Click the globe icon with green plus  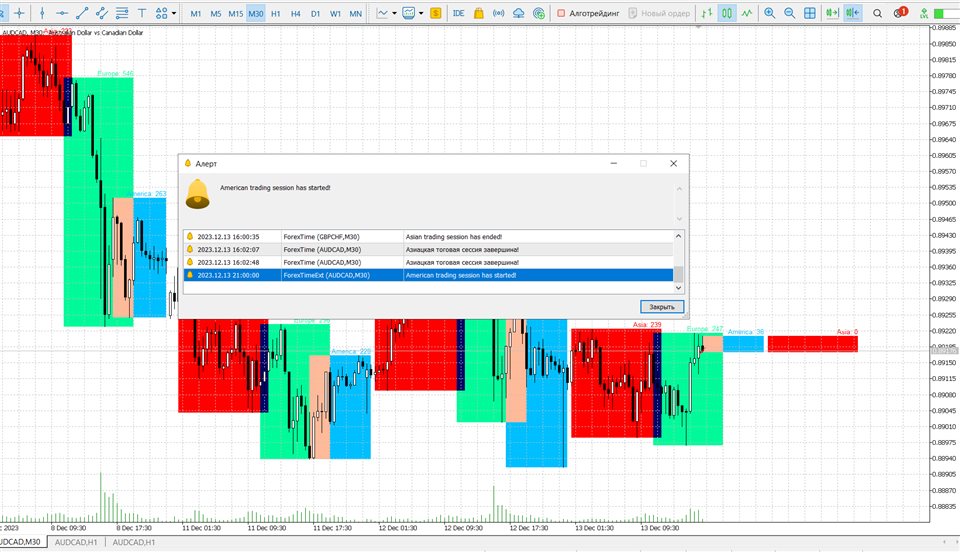tap(539, 13)
